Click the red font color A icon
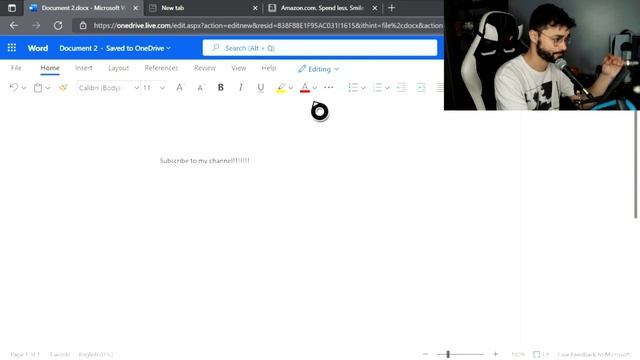Viewport: 640px width, 360px height. coord(304,87)
